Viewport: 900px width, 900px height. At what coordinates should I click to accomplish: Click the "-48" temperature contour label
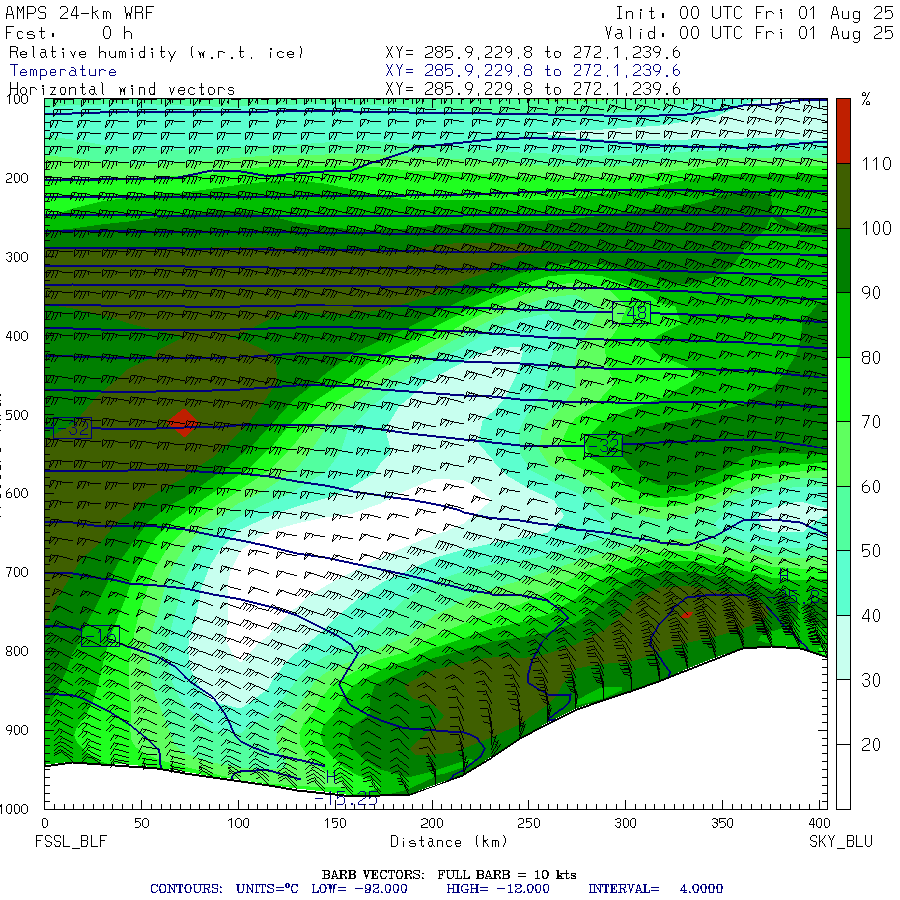[x=631, y=313]
